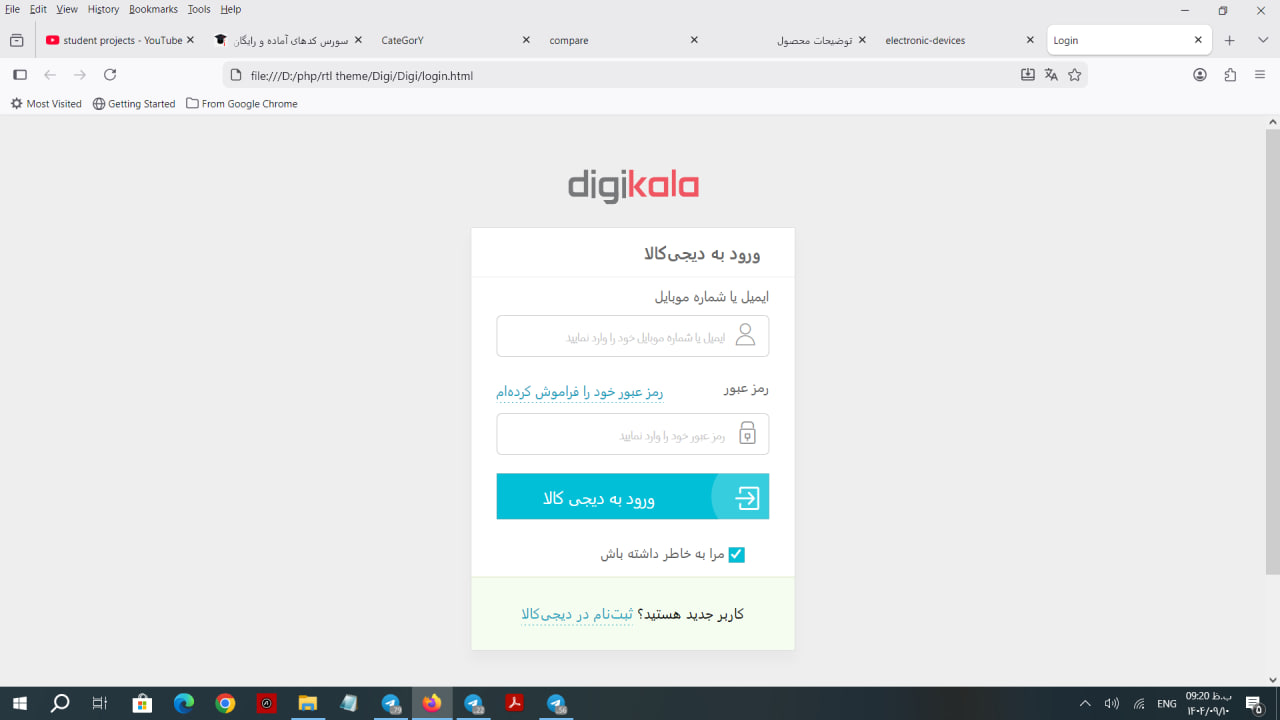Open the list all tabs dropdown
This screenshot has width=1280, height=720.
[1262, 40]
